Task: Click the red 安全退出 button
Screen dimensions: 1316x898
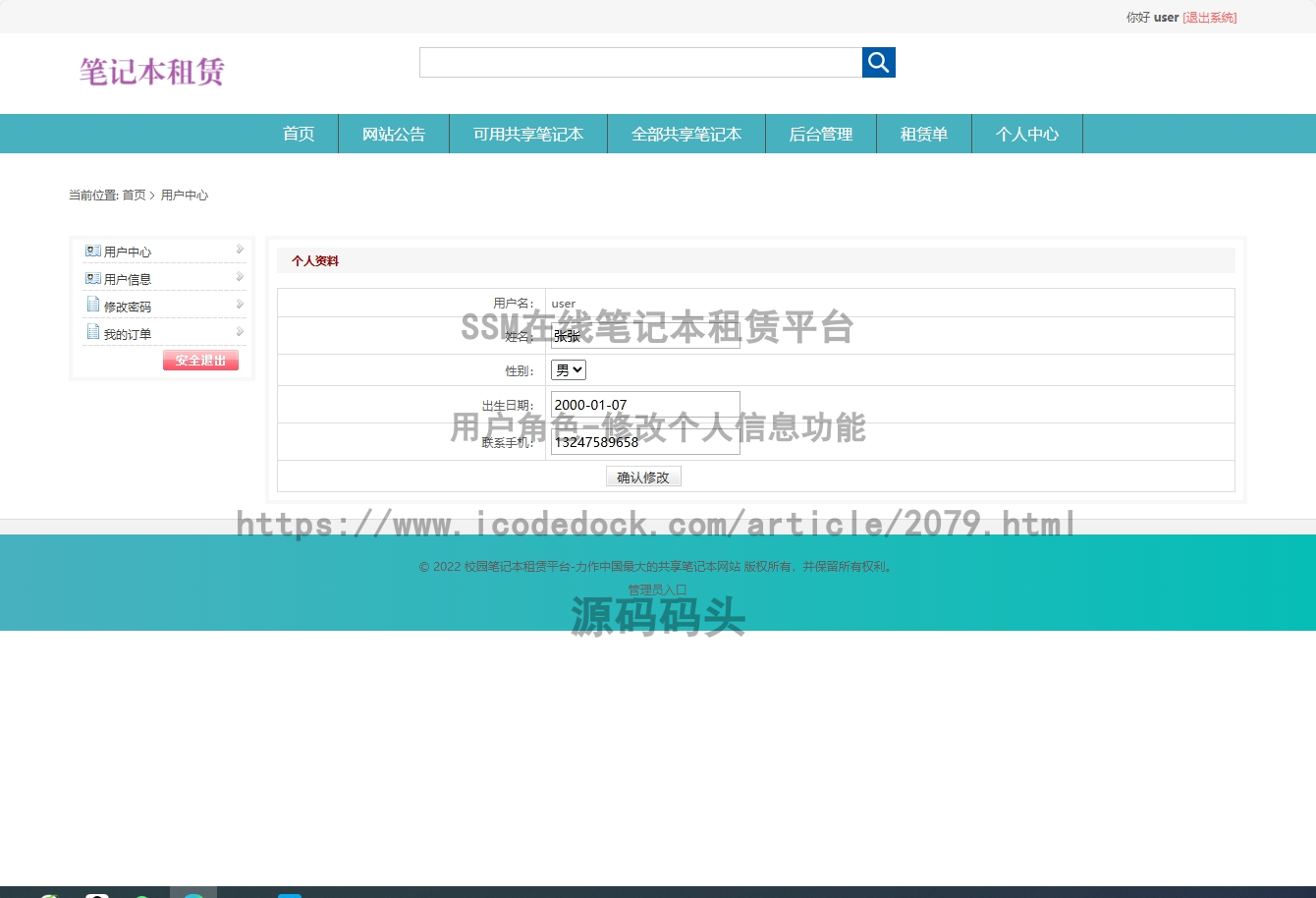Action: (x=200, y=361)
